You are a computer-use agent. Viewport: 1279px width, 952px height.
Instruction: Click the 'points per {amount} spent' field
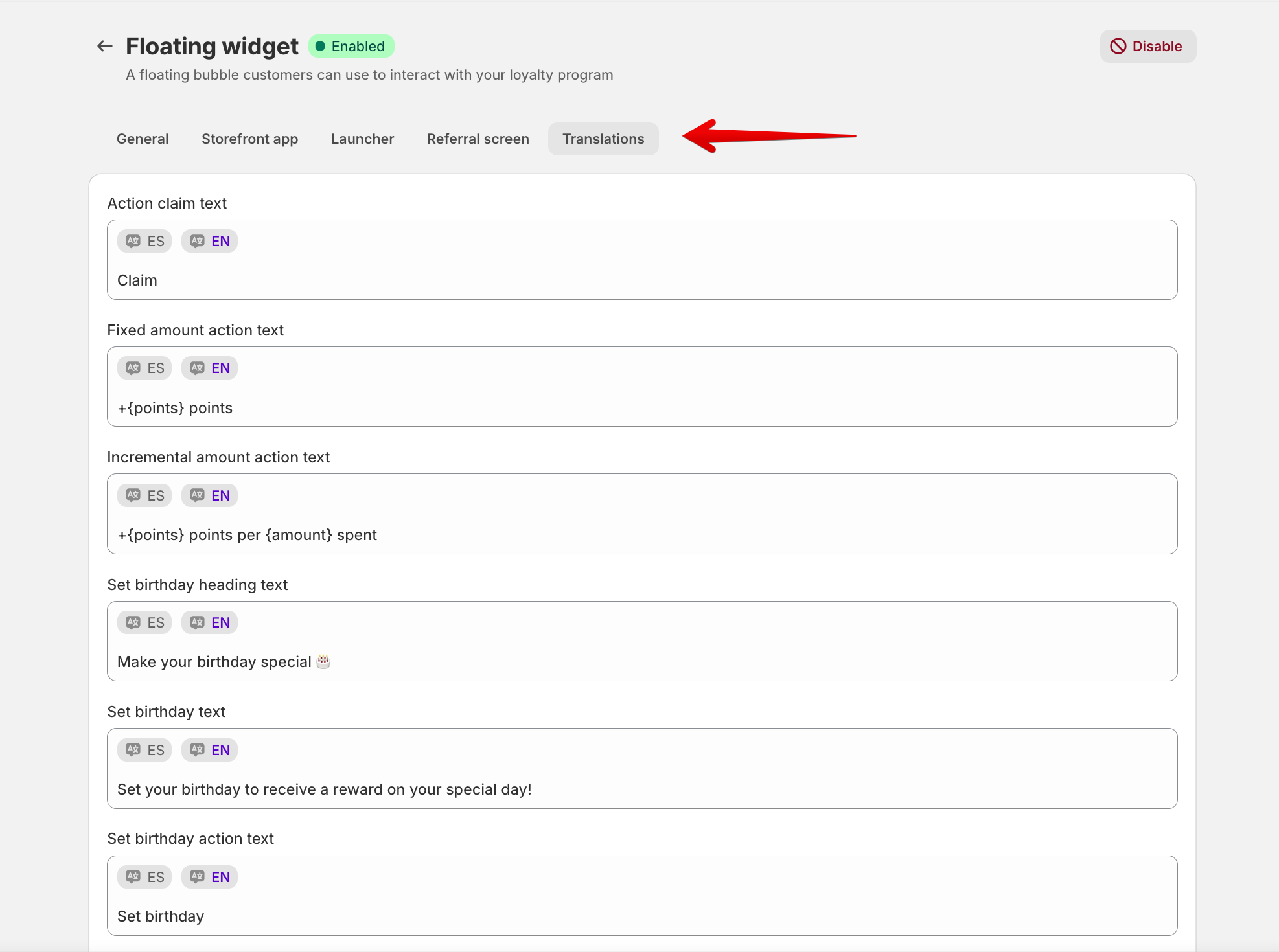coord(641,535)
